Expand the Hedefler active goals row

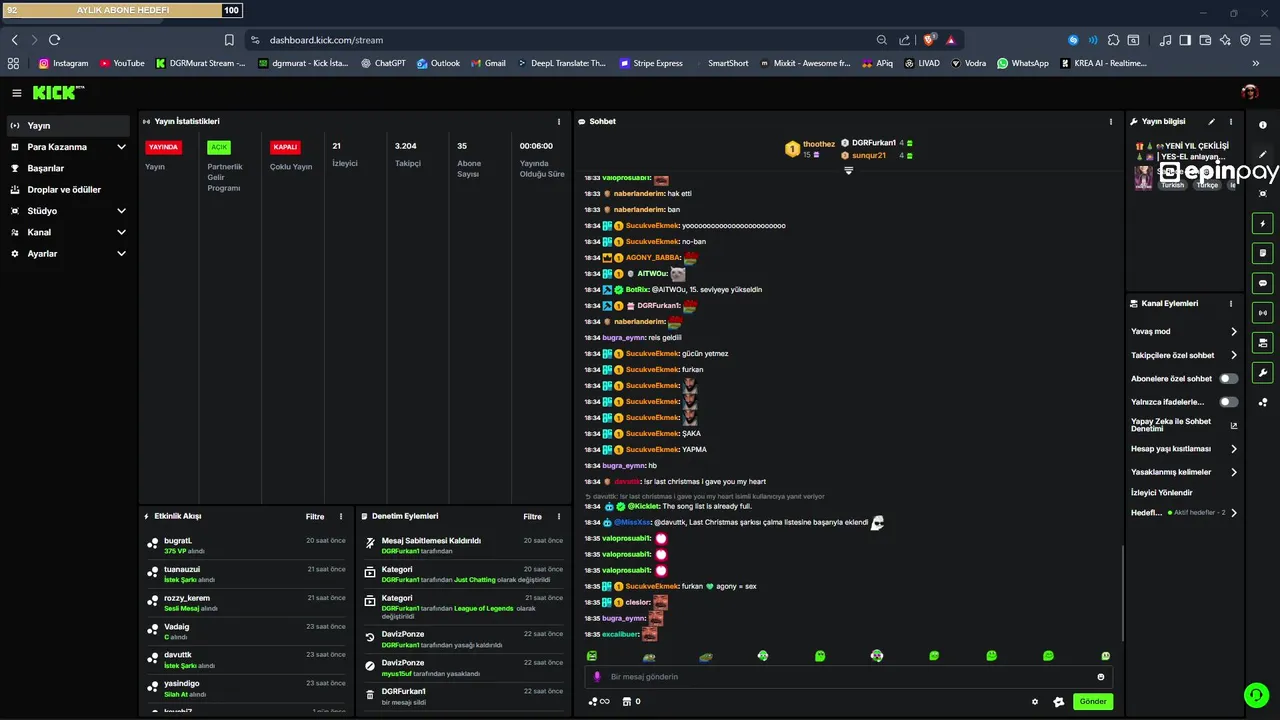[1184, 513]
